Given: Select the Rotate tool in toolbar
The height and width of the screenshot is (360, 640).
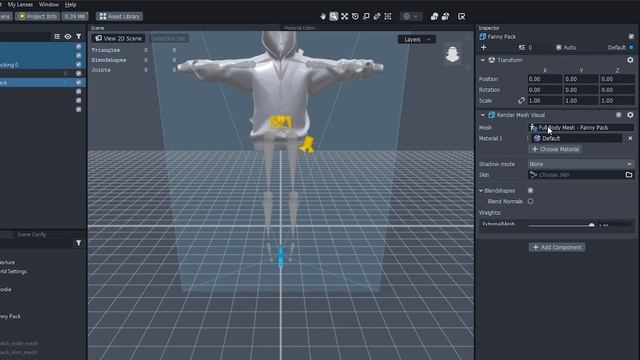Looking at the screenshot, I should (x=356, y=16).
